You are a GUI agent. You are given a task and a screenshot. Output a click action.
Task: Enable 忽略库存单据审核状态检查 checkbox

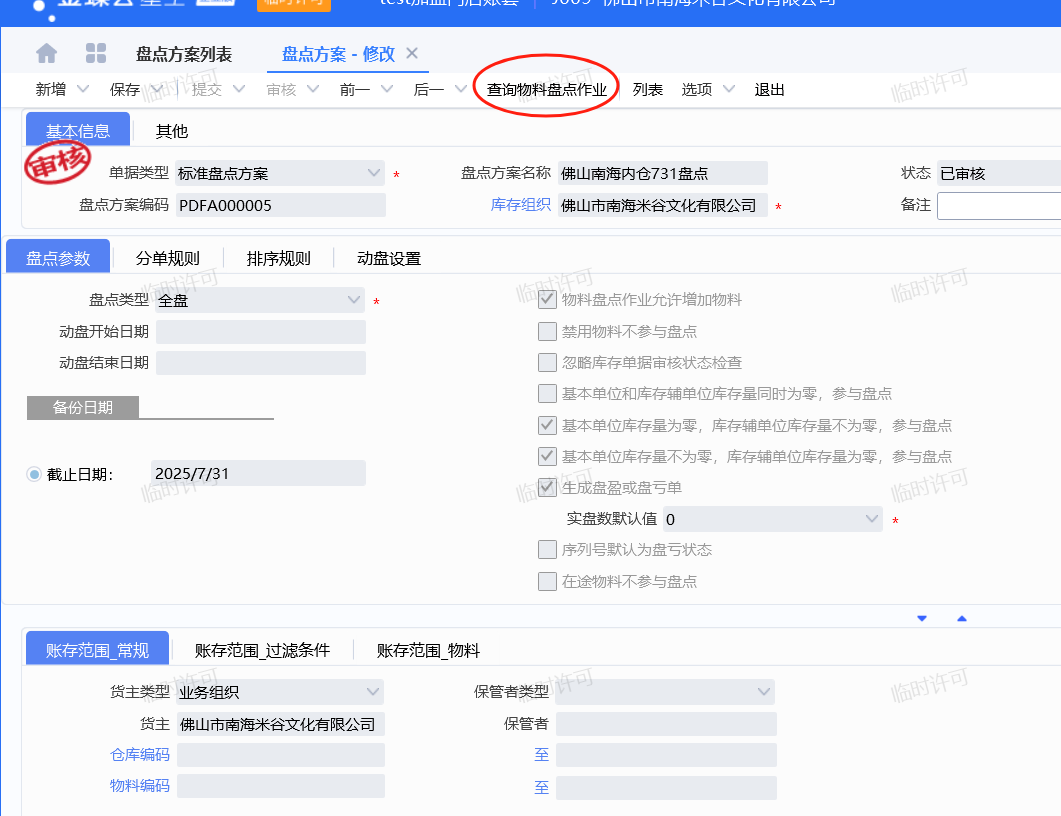[x=547, y=363]
